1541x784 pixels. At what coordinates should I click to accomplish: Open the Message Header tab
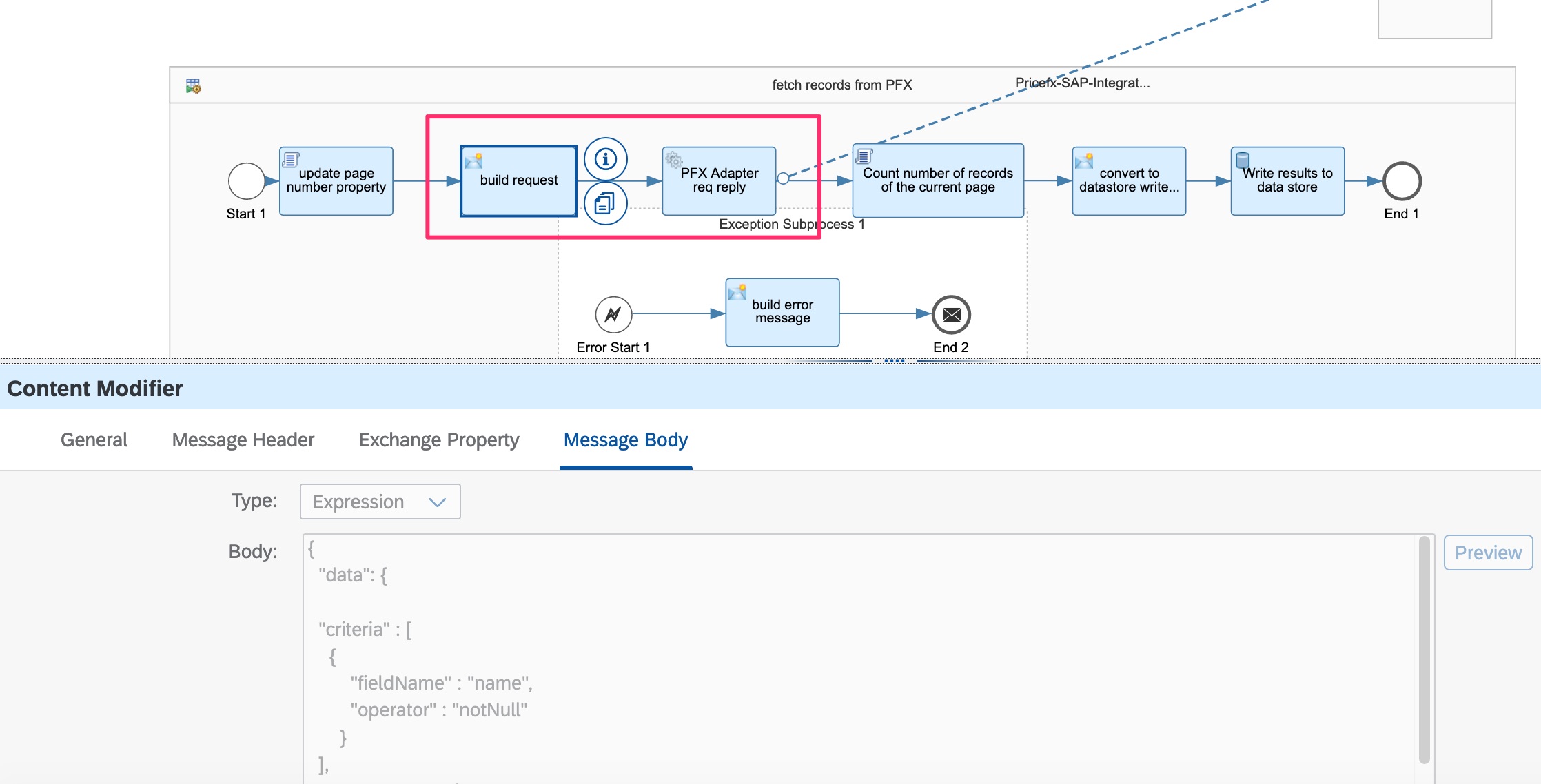tap(243, 440)
